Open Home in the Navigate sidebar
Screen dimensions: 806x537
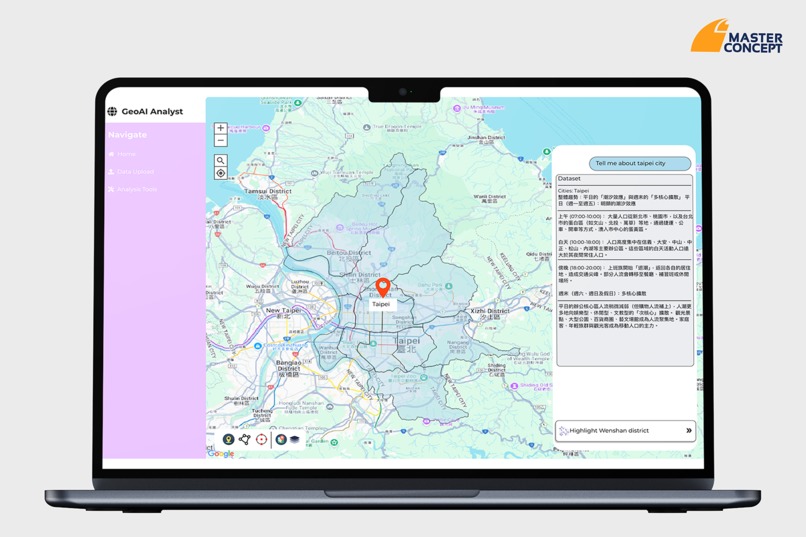tap(122, 154)
